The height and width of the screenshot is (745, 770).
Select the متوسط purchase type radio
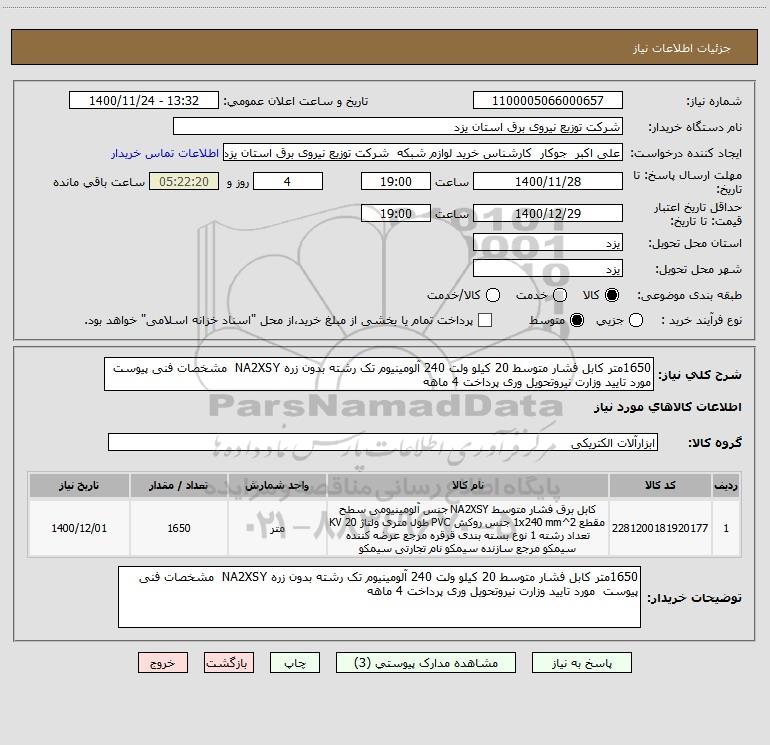[x=577, y=320]
